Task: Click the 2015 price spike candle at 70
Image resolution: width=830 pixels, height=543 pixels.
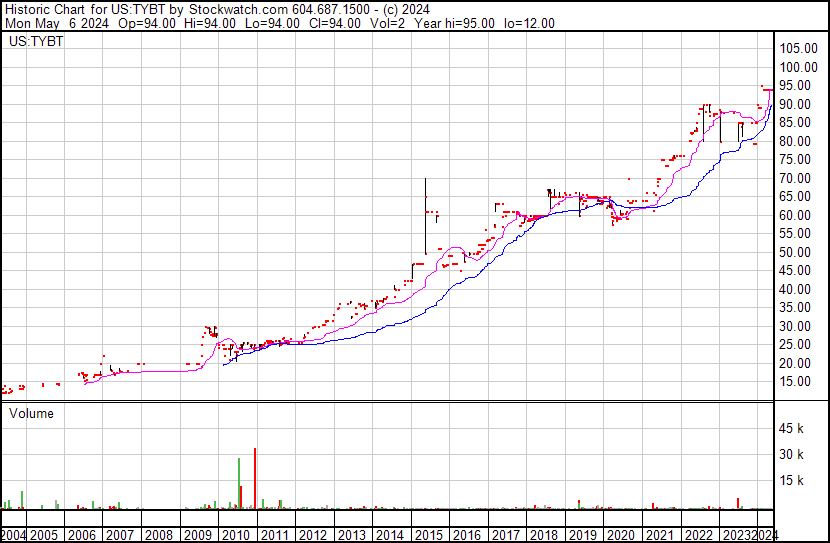Action: pos(425,216)
